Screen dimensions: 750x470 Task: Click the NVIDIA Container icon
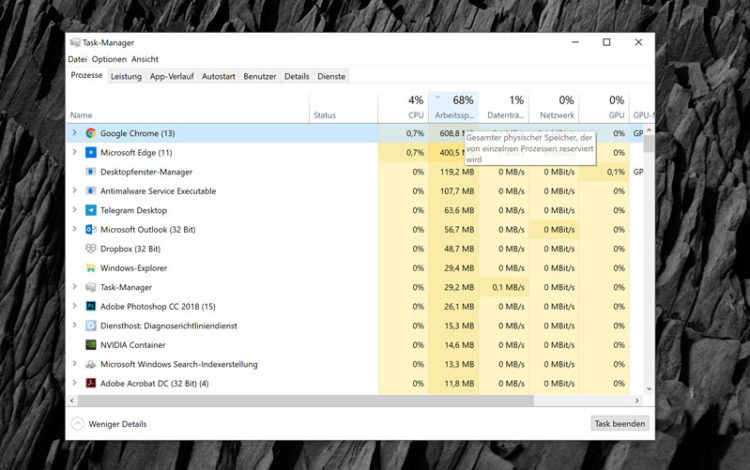[90, 345]
